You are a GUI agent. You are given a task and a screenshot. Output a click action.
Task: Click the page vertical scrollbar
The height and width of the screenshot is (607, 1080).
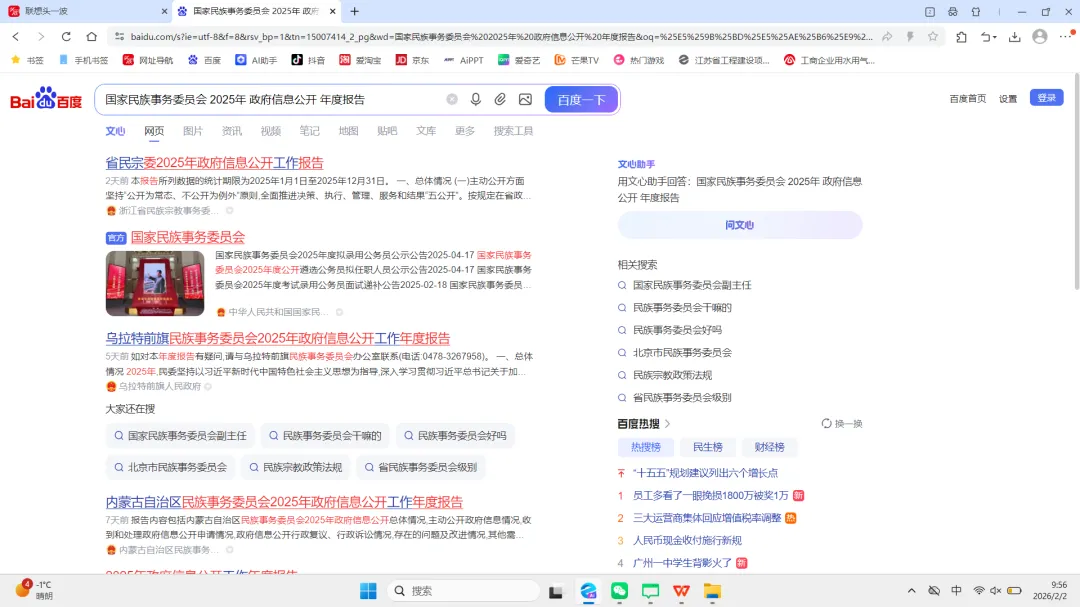pyautogui.click(x=1075, y=182)
